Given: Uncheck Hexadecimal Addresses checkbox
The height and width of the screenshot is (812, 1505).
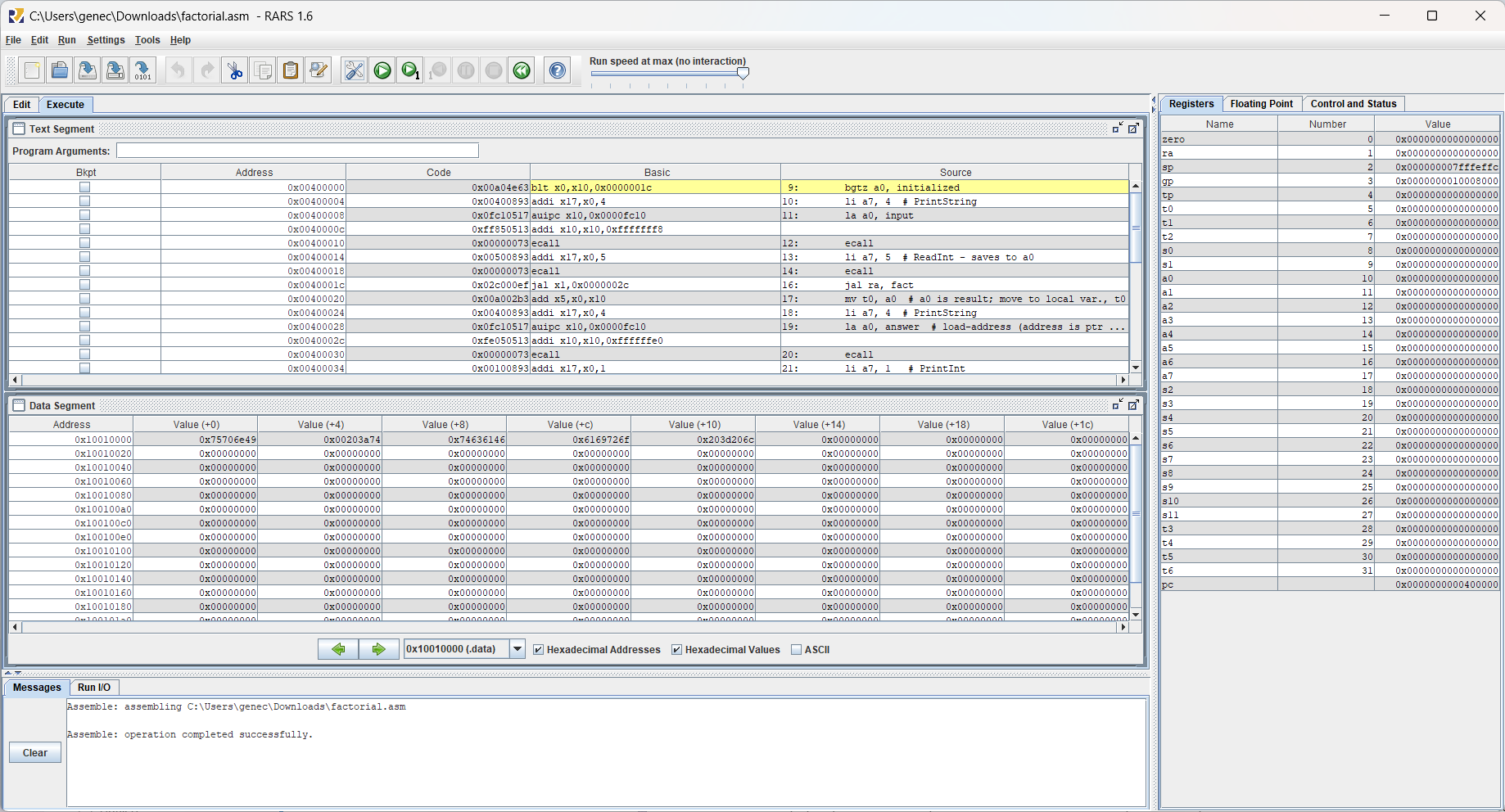Looking at the screenshot, I should (539, 650).
